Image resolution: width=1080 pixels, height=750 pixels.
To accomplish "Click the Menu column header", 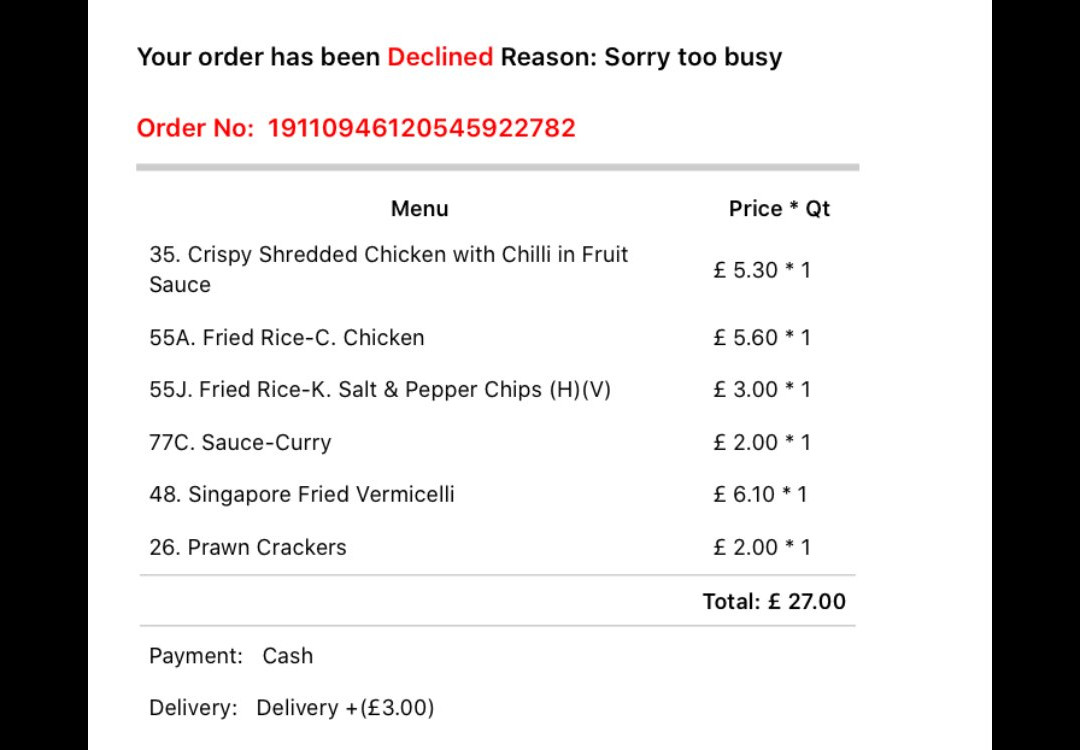I will click(419, 209).
